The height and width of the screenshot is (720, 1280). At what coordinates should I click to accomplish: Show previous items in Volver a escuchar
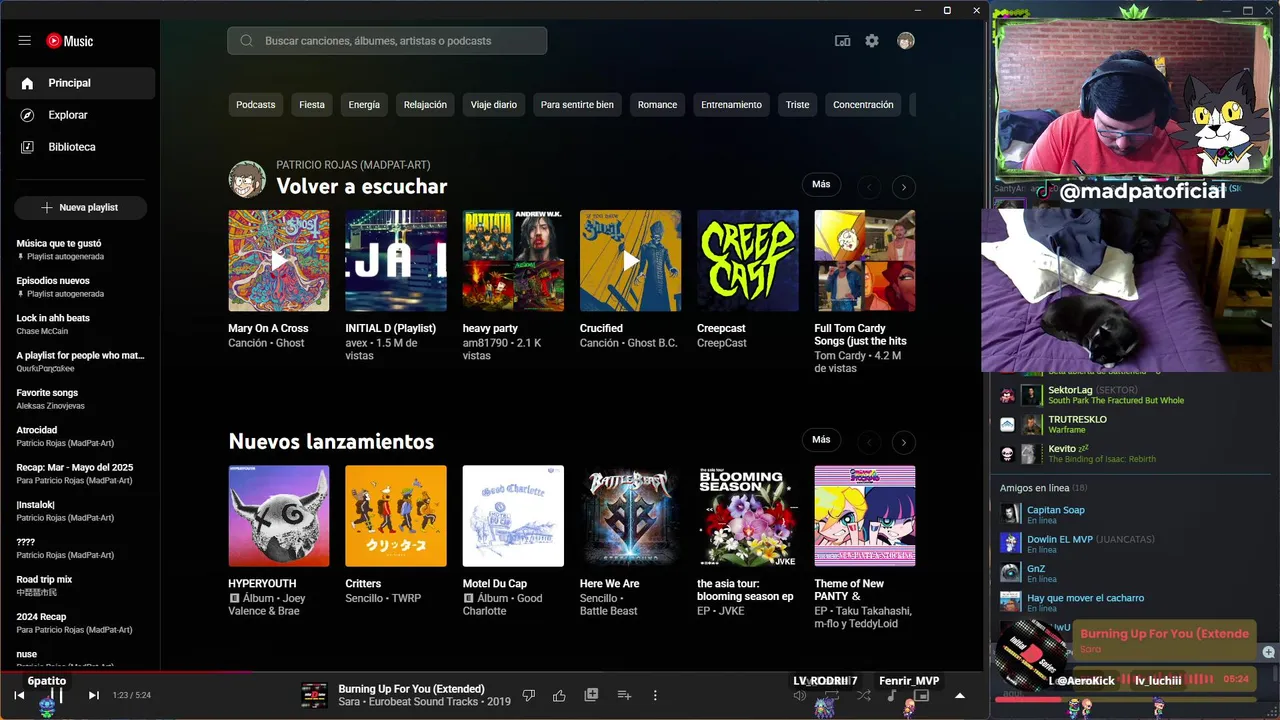pos(870,187)
